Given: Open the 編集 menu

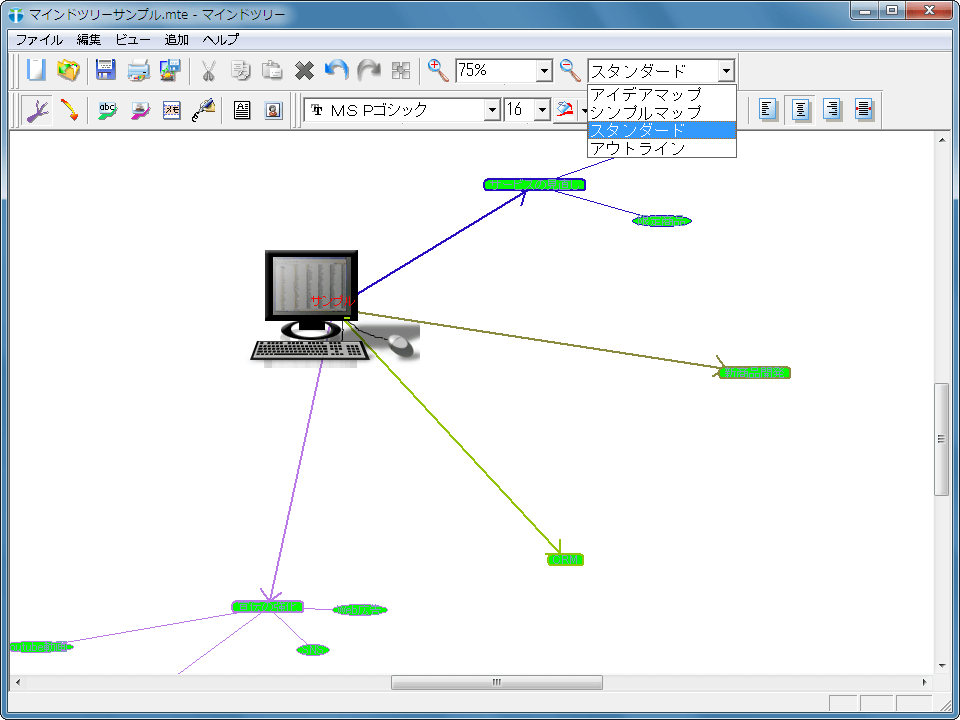Looking at the screenshot, I should pyautogui.click(x=89, y=40).
